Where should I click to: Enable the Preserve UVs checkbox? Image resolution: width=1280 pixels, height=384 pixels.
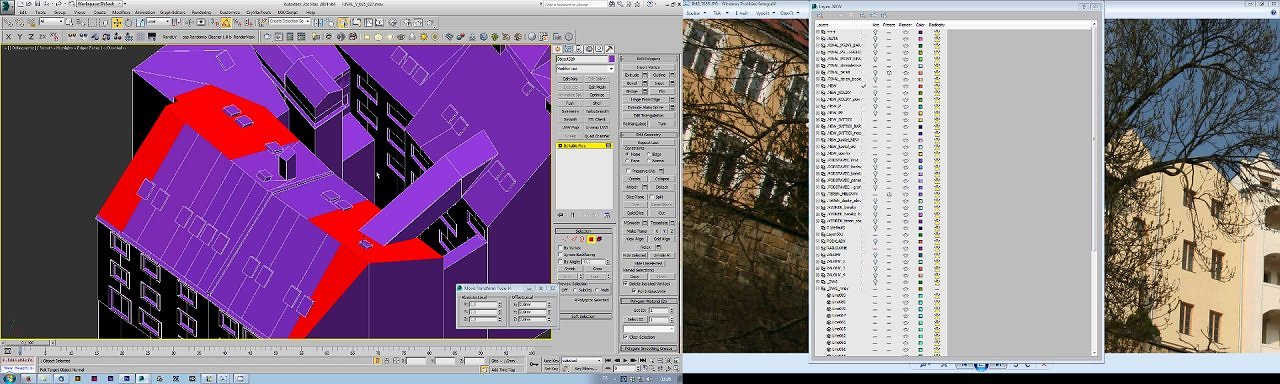(x=628, y=170)
